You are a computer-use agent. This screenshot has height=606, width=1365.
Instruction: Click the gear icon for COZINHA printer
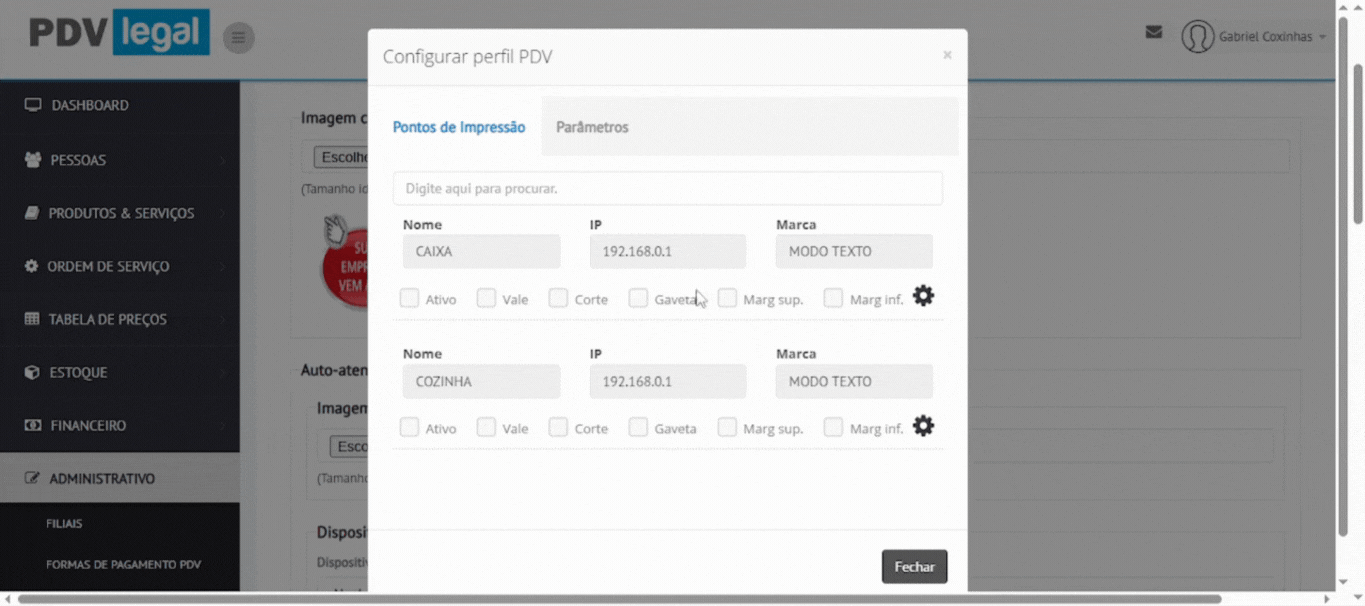coord(923,426)
